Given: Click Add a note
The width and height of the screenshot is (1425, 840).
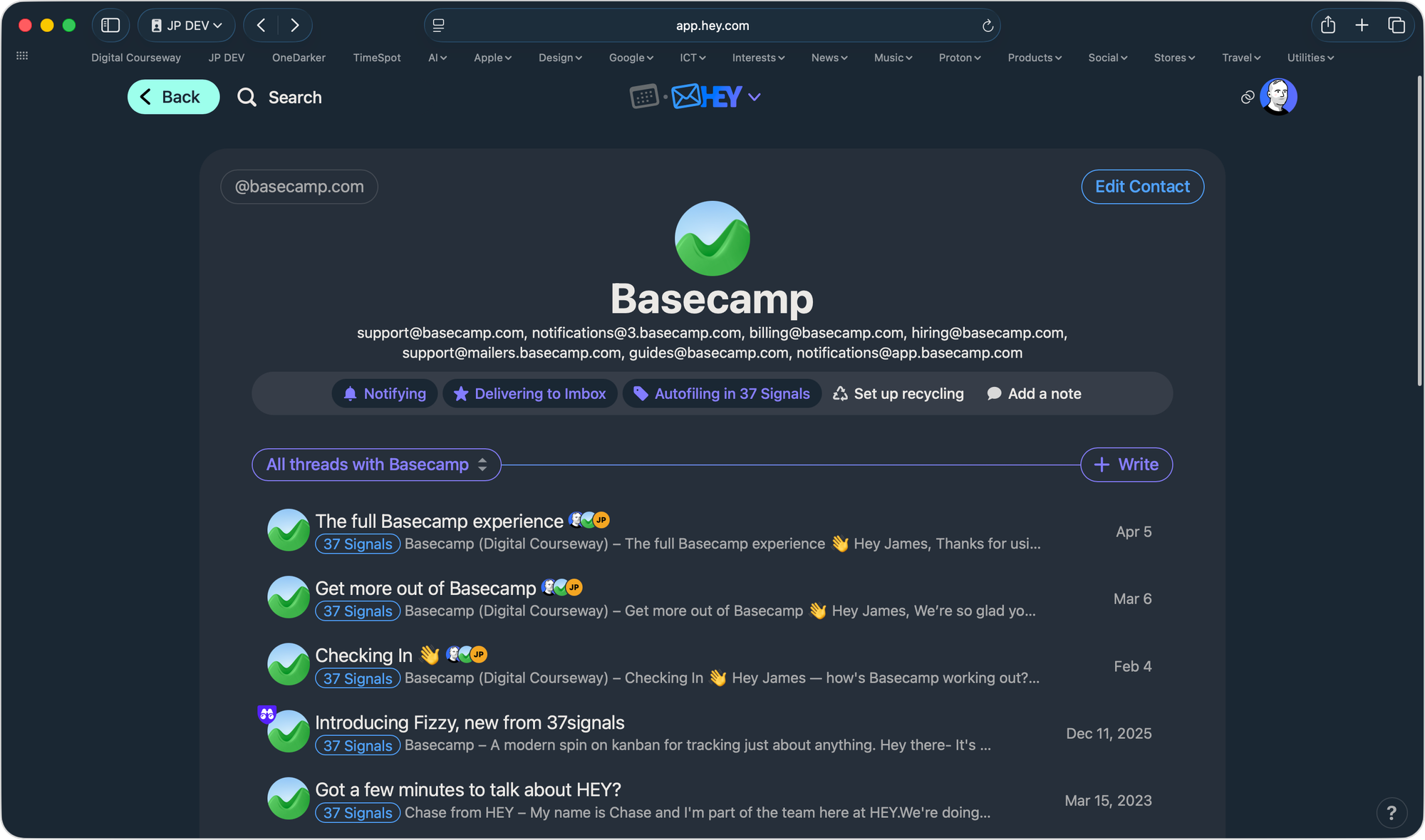Looking at the screenshot, I should pos(1034,393).
